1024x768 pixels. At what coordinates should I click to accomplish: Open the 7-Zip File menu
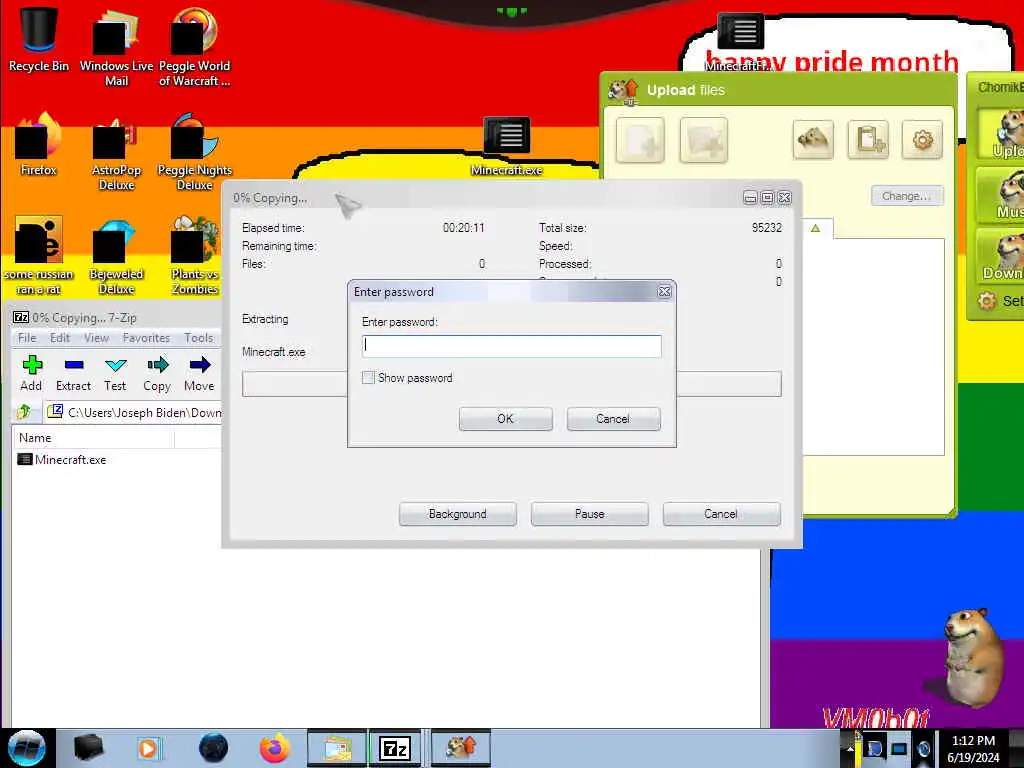pyautogui.click(x=27, y=338)
